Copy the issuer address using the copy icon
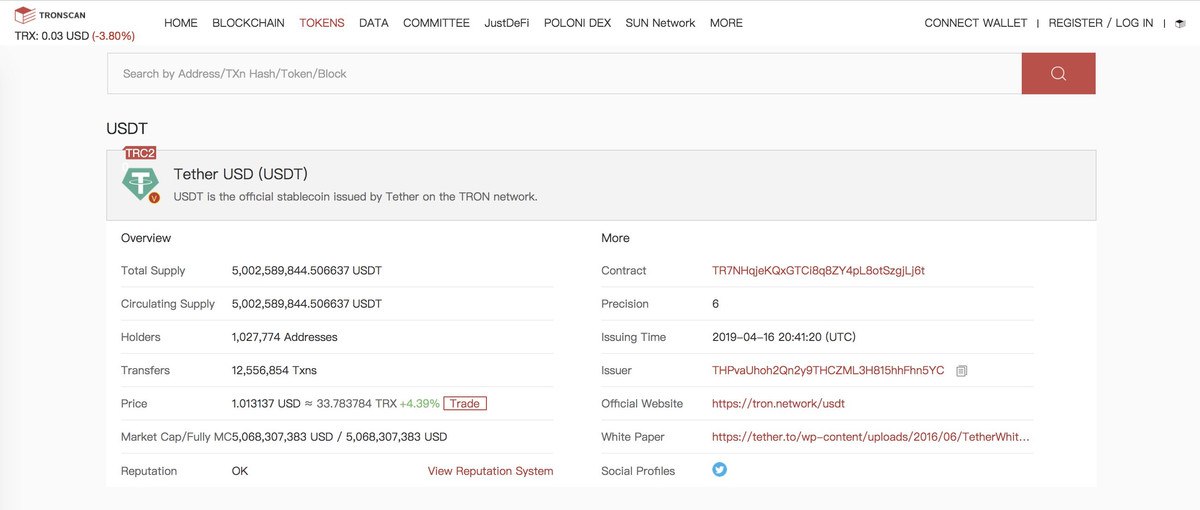The width and height of the screenshot is (1200, 510). click(x=961, y=370)
